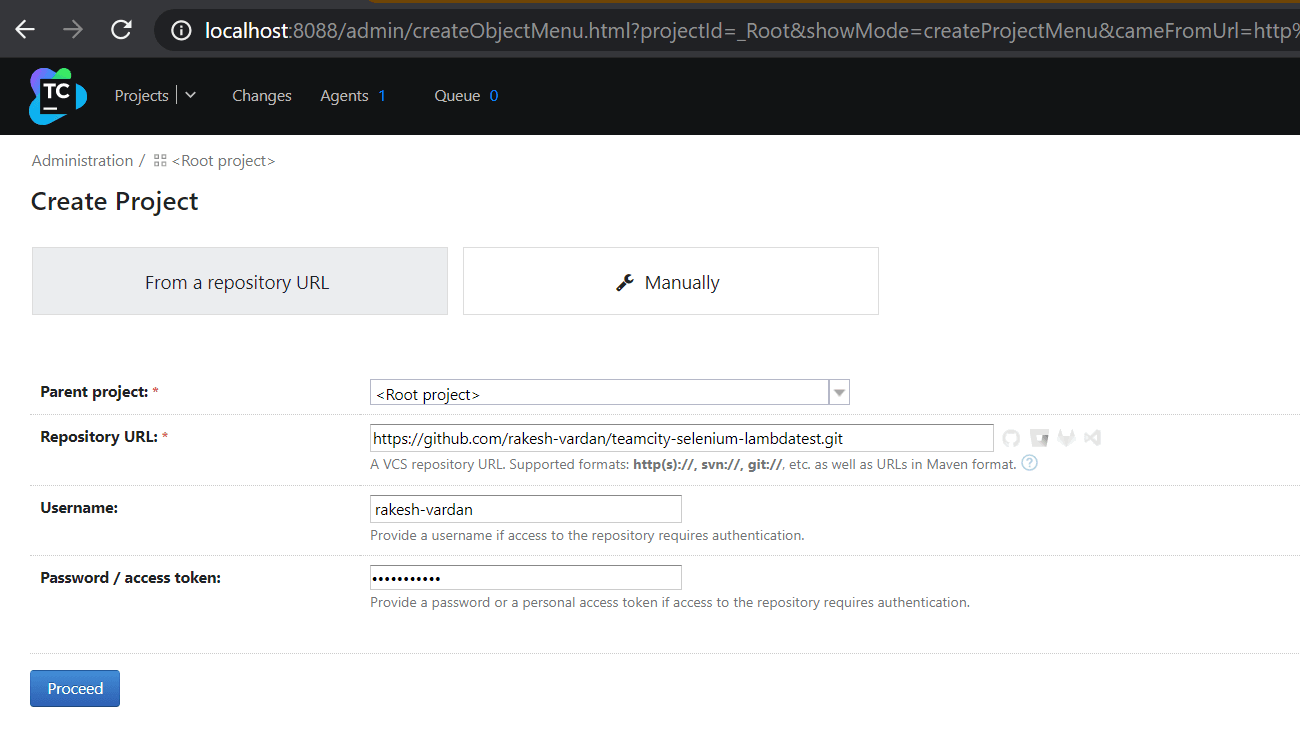The height and width of the screenshot is (747, 1300).
Task: Click the Visual Studio icon beside Repository URL
Action: tap(1092, 438)
